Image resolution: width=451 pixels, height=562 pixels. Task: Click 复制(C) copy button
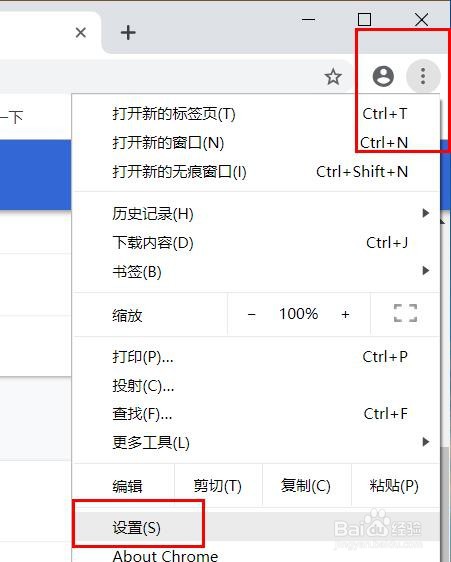coord(307,486)
